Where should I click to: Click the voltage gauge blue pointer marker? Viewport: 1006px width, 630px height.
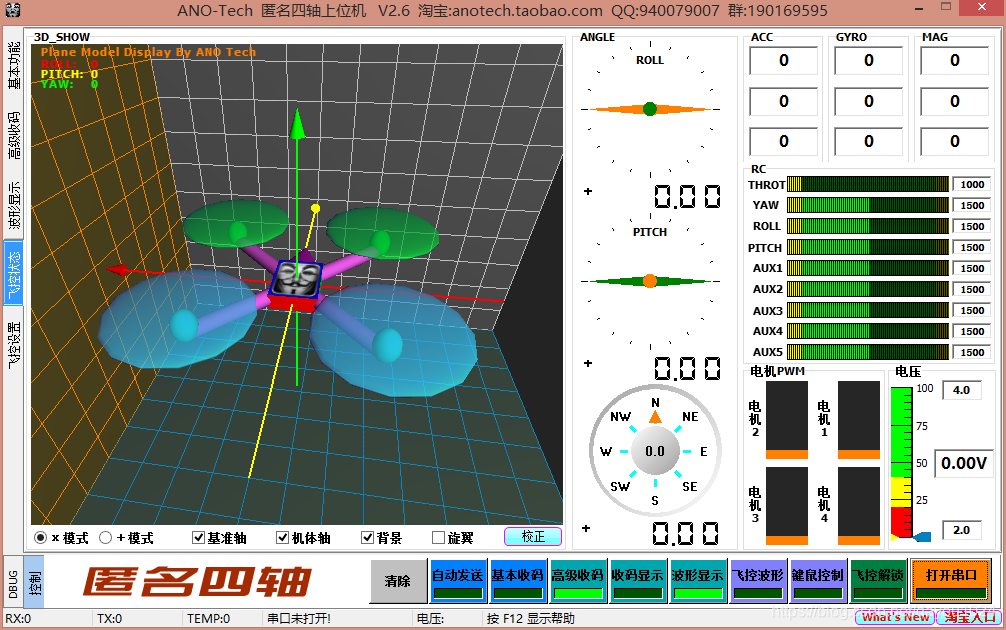point(921,536)
